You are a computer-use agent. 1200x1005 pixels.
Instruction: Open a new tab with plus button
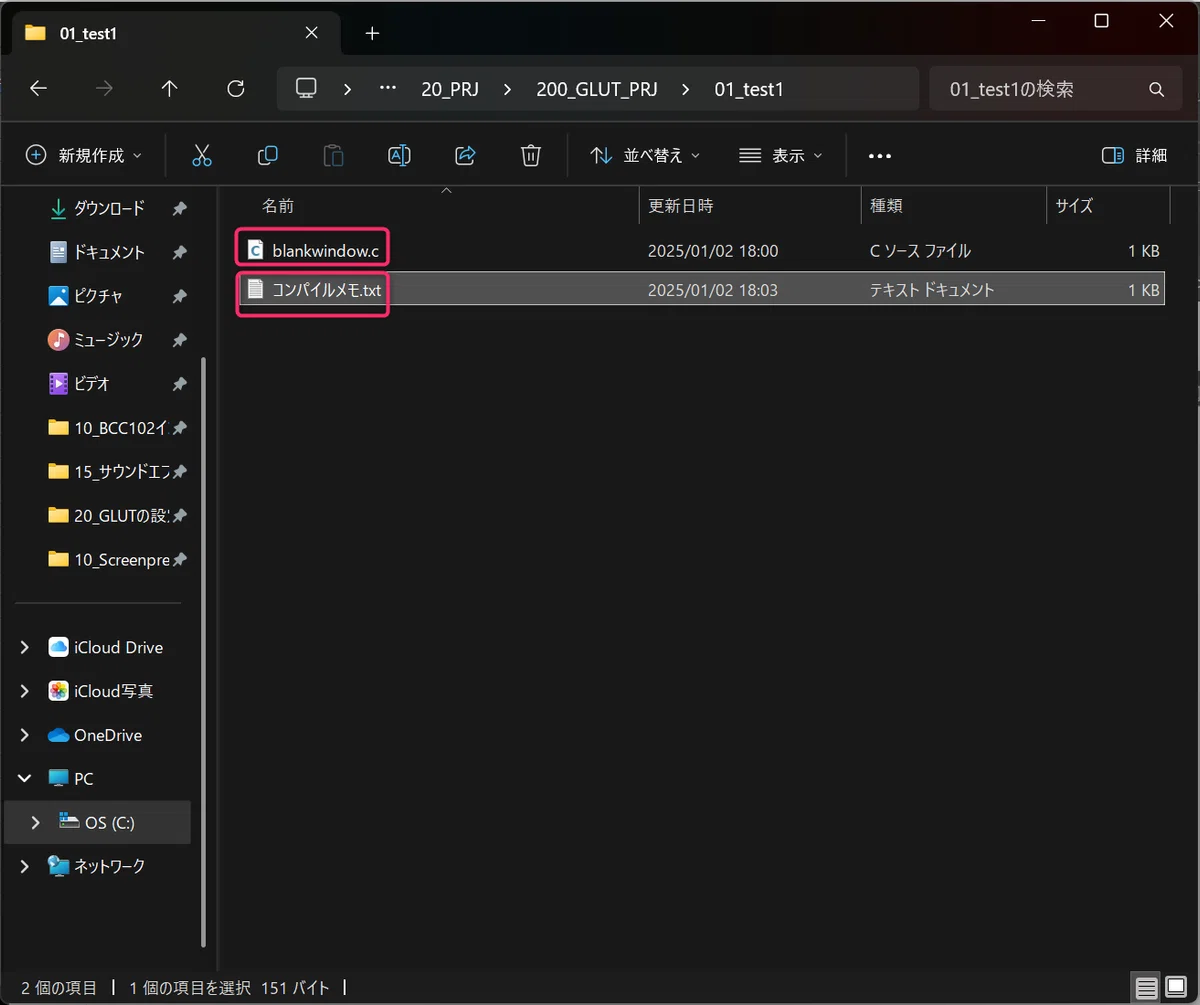point(372,33)
